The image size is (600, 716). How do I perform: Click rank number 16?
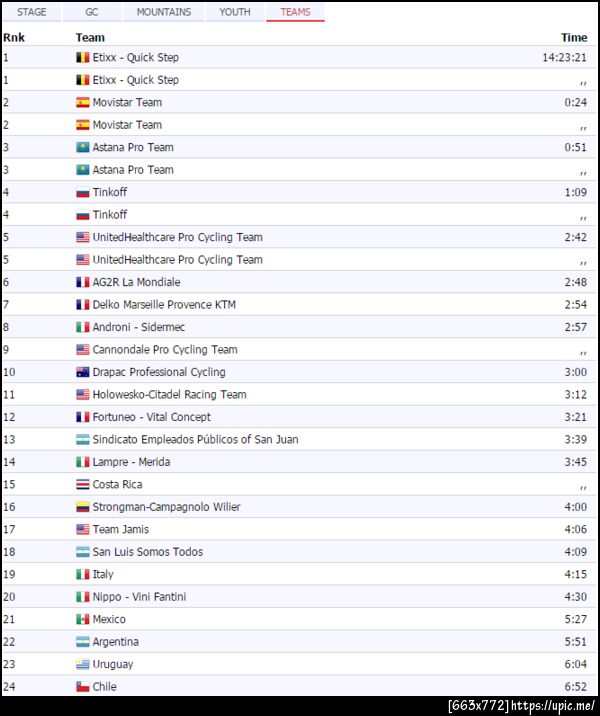(x=9, y=507)
